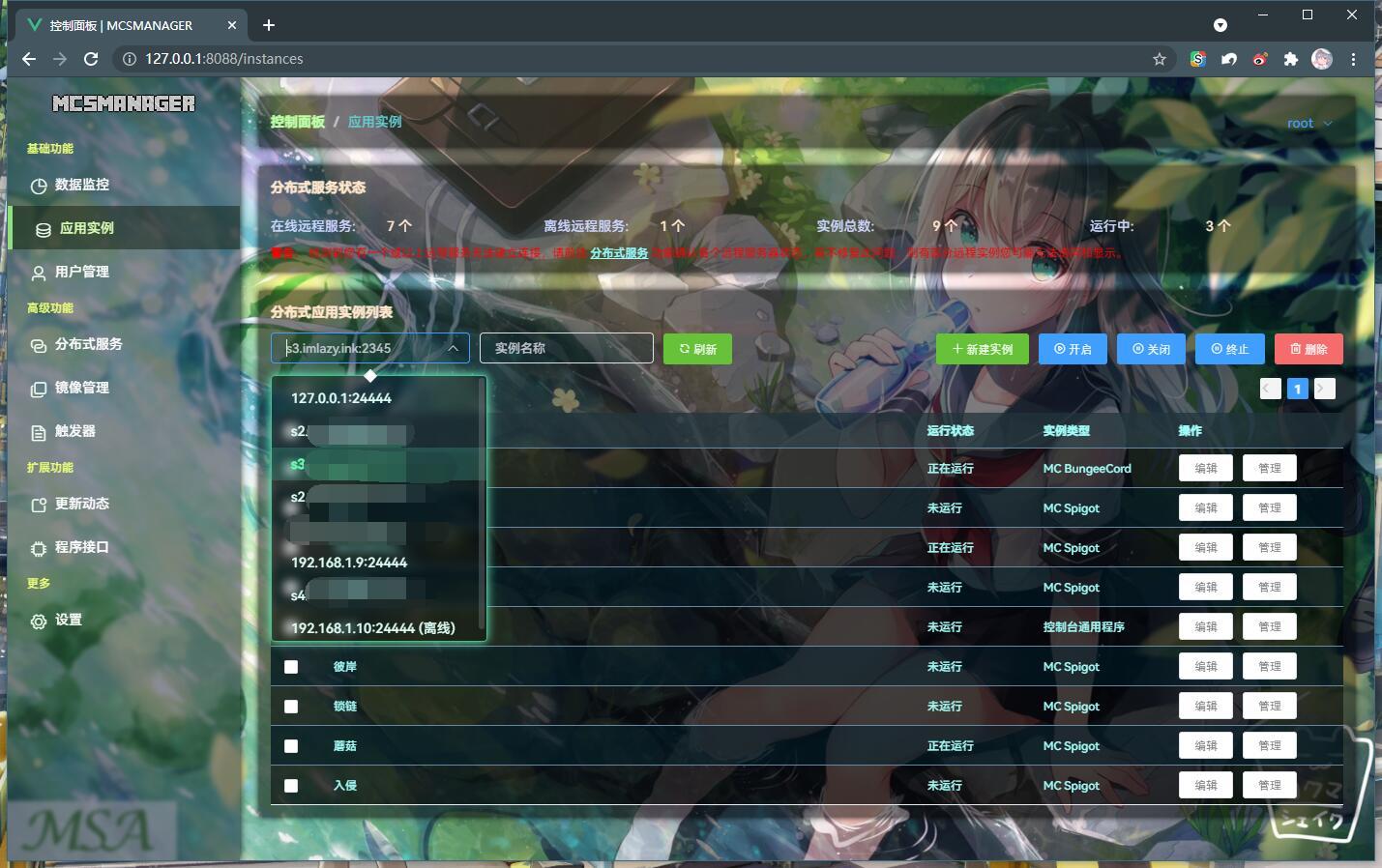Open 镜像管理 sidebar entry

pyautogui.click(x=82, y=388)
